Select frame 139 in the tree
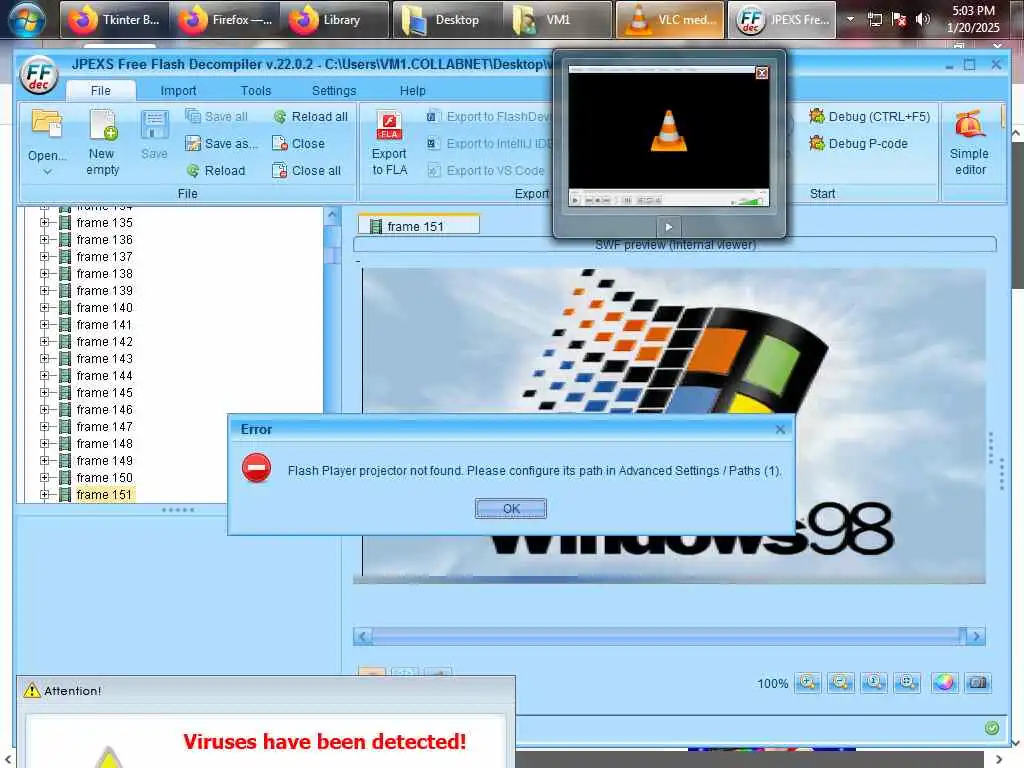This screenshot has height=768, width=1024. click(x=104, y=291)
